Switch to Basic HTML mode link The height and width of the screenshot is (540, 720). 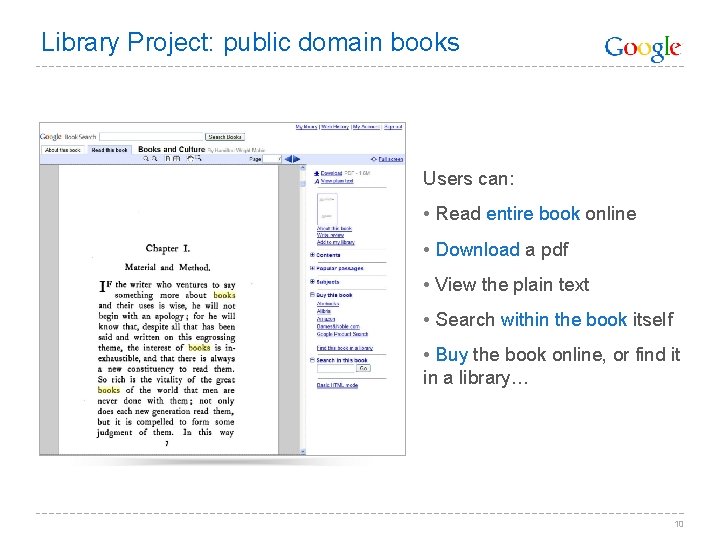coord(337,385)
